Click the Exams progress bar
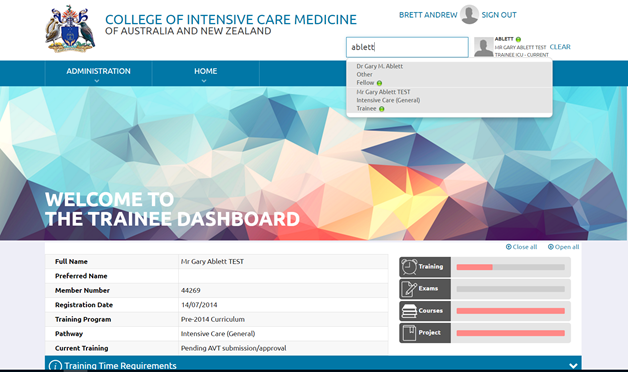The width and height of the screenshot is (628, 372). 511,289
